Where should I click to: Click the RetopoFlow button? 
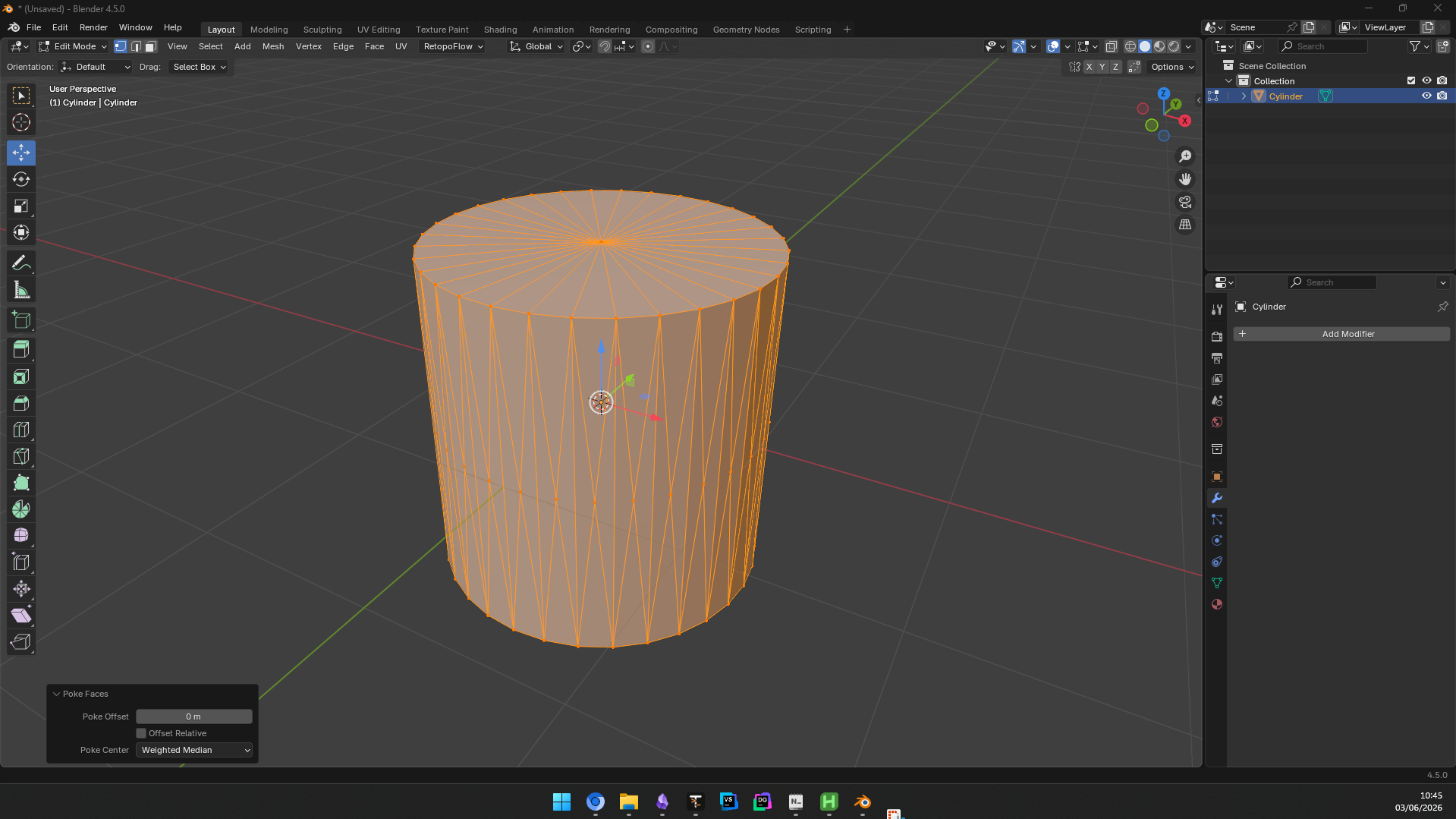click(453, 46)
